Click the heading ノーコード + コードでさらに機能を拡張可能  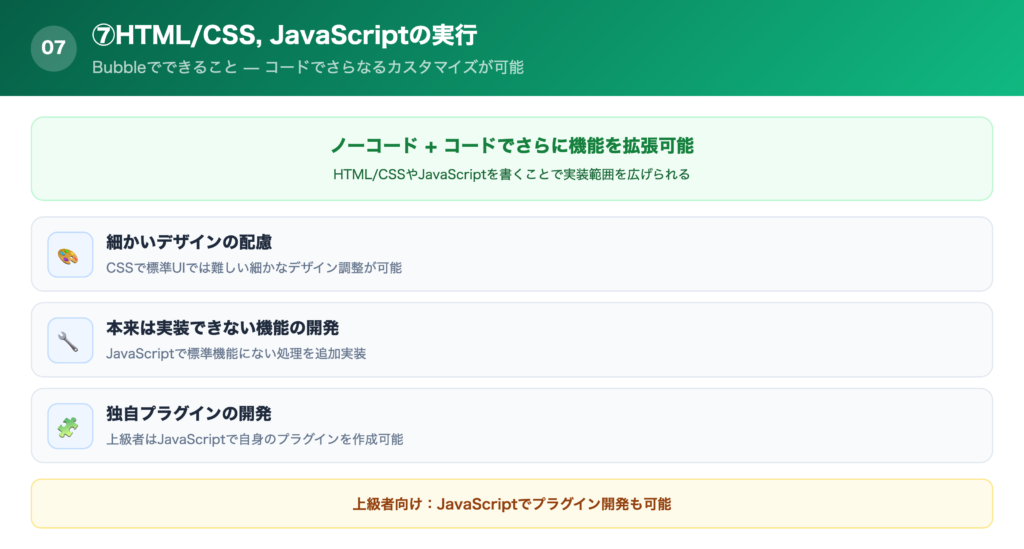coord(512,146)
